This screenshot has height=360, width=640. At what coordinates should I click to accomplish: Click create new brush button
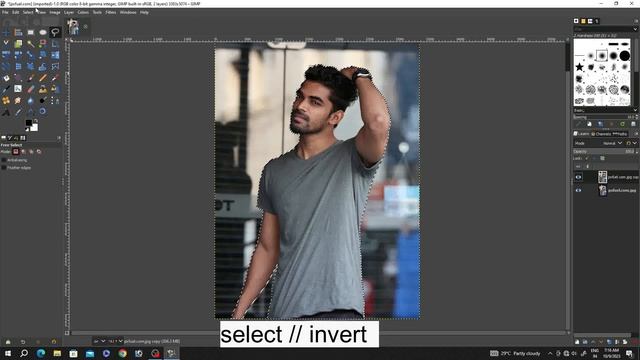click(x=589, y=124)
